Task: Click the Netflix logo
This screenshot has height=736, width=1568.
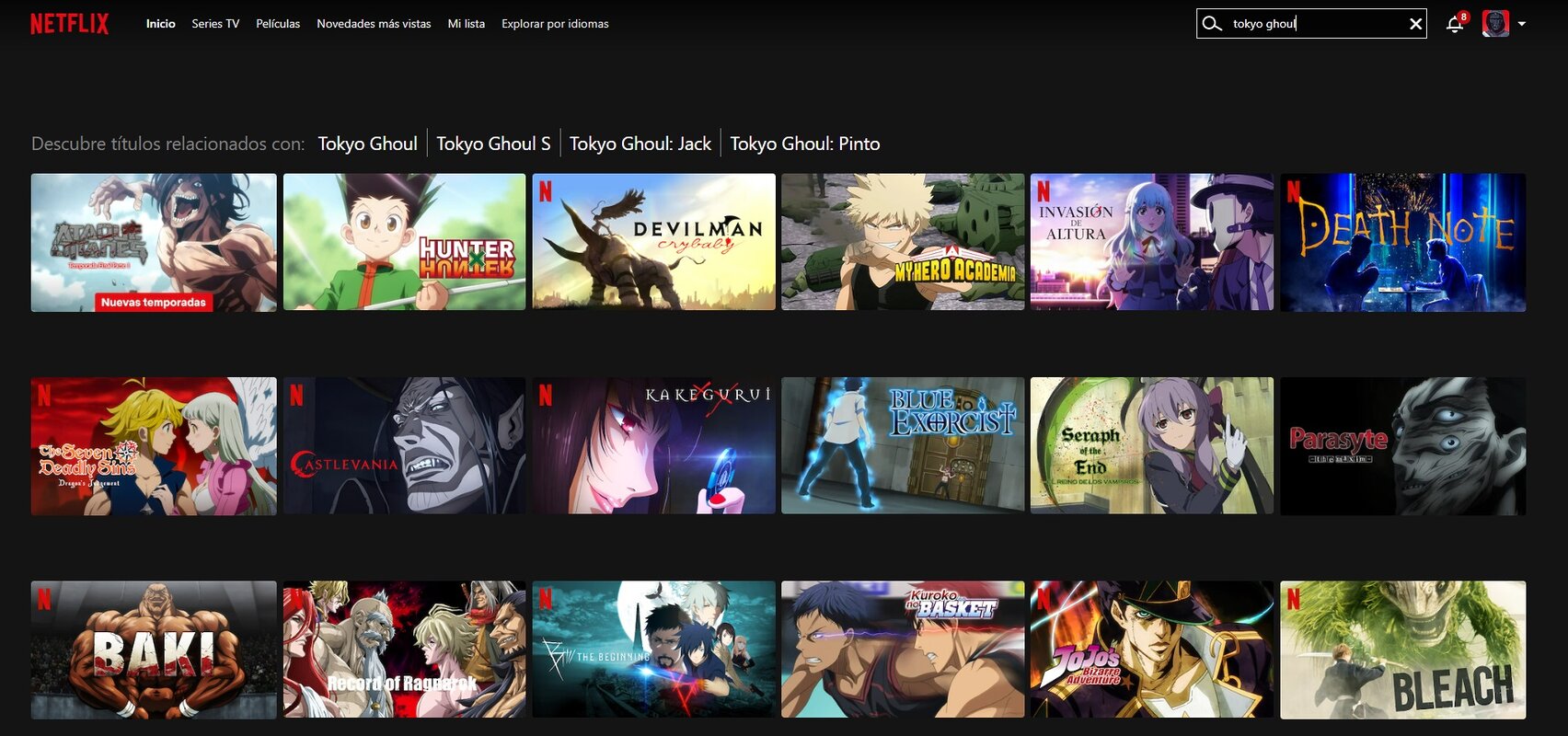Action: [x=69, y=24]
